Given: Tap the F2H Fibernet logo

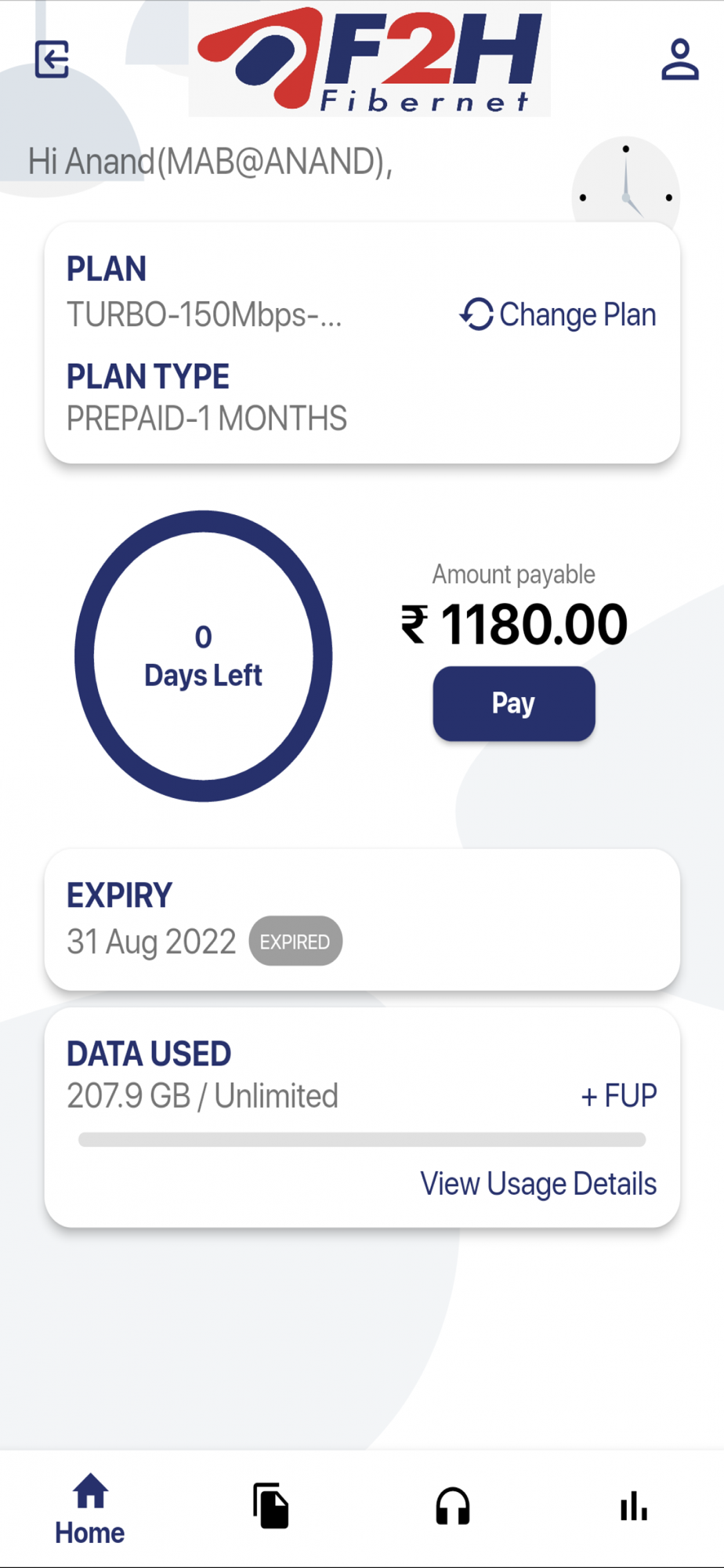Looking at the screenshot, I should pos(369,60).
